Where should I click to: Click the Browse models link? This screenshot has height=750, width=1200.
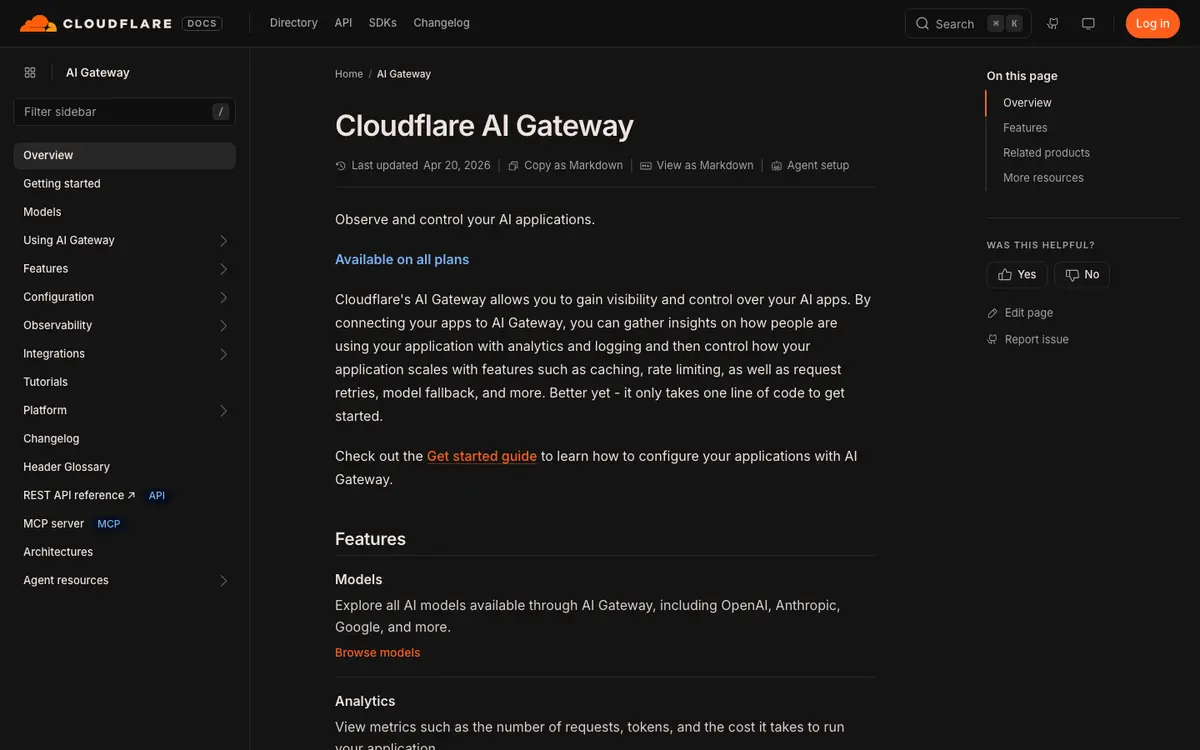pos(378,653)
